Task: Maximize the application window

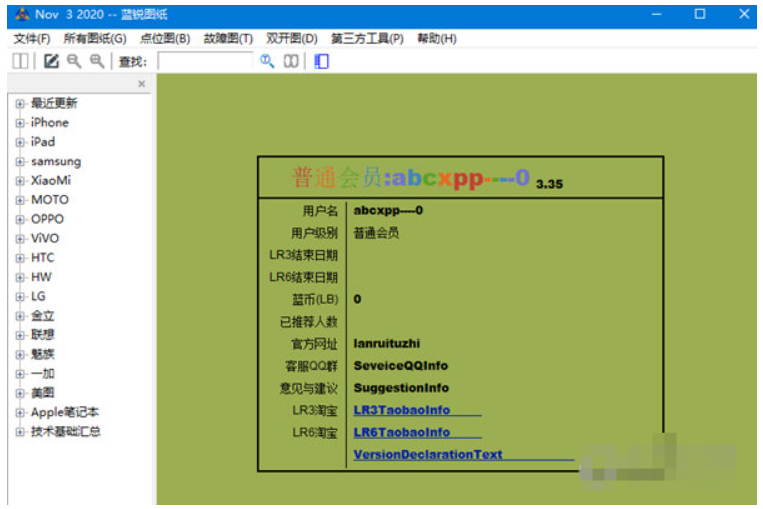Action: tap(700, 14)
